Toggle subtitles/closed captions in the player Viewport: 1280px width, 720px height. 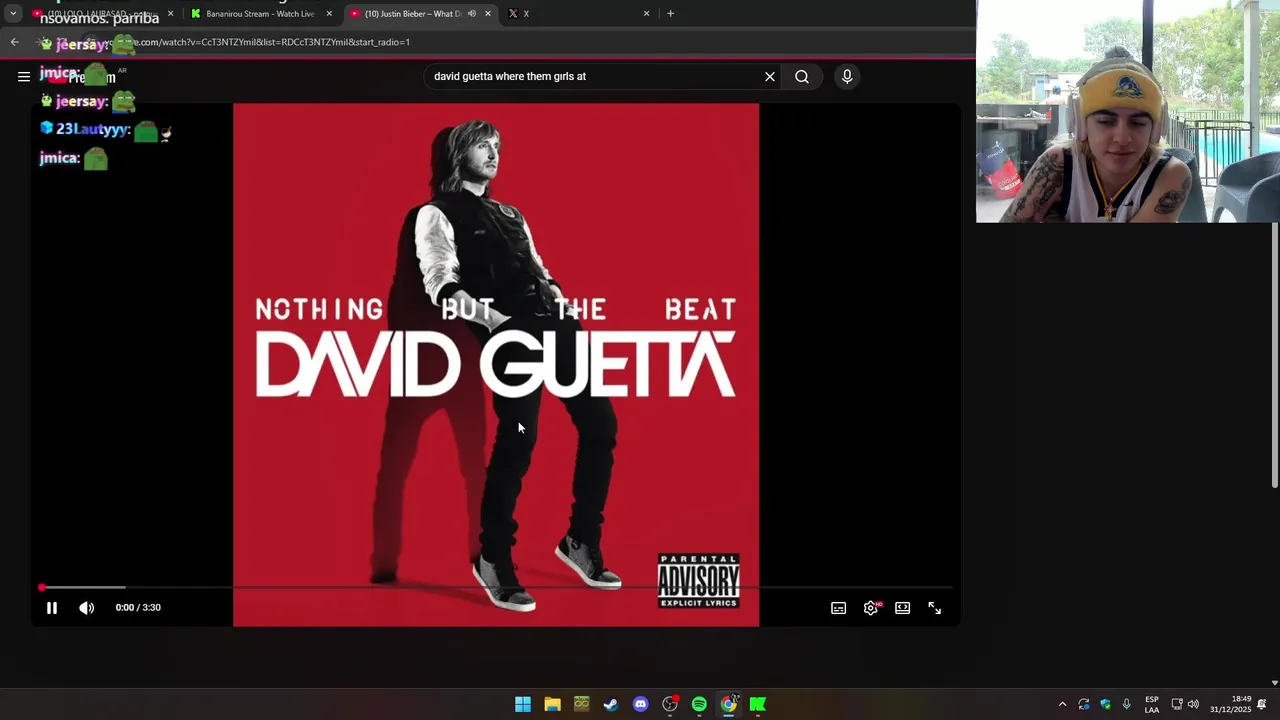click(839, 608)
